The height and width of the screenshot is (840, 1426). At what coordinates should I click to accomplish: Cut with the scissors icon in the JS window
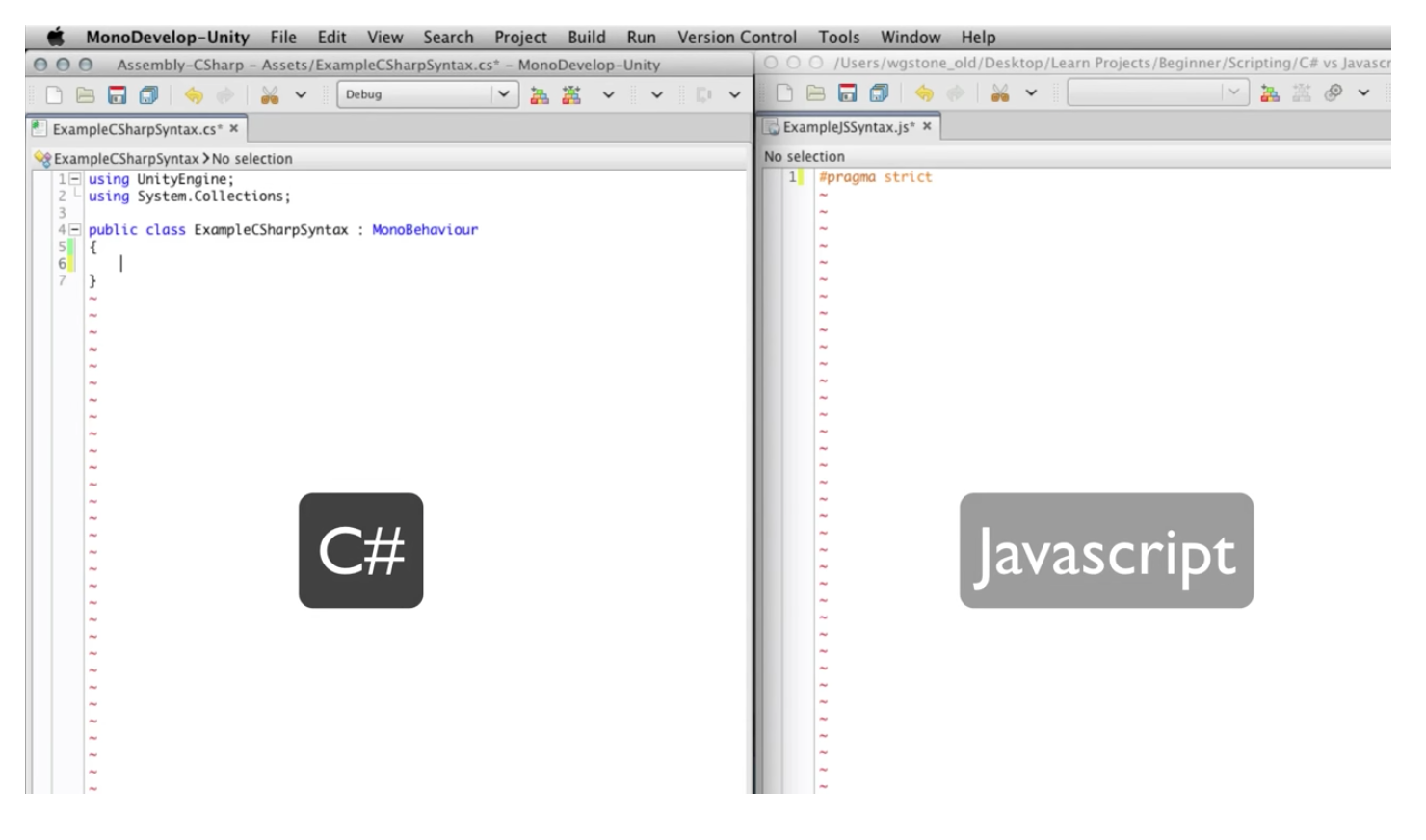tap(1000, 92)
